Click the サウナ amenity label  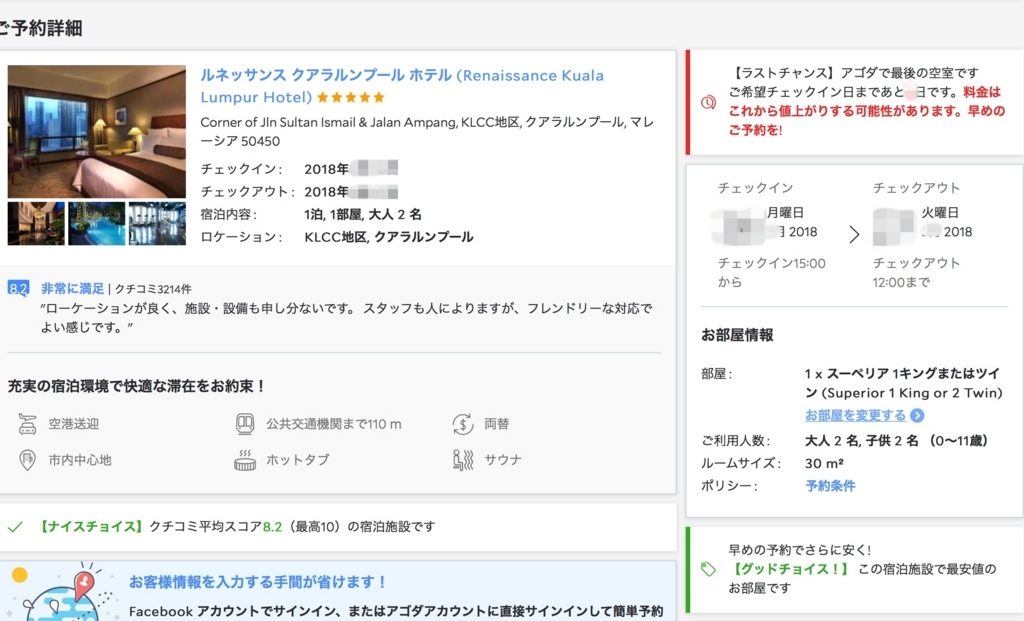[x=503, y=460]
